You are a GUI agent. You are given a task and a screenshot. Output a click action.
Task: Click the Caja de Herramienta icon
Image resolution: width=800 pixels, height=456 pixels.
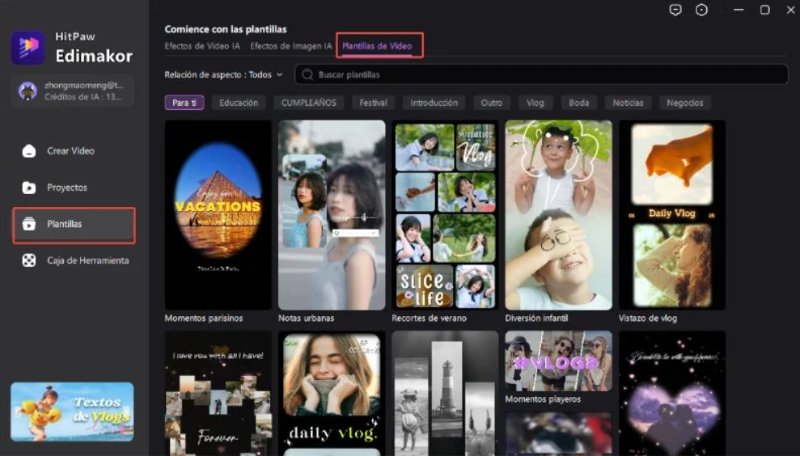pos(29,261)
